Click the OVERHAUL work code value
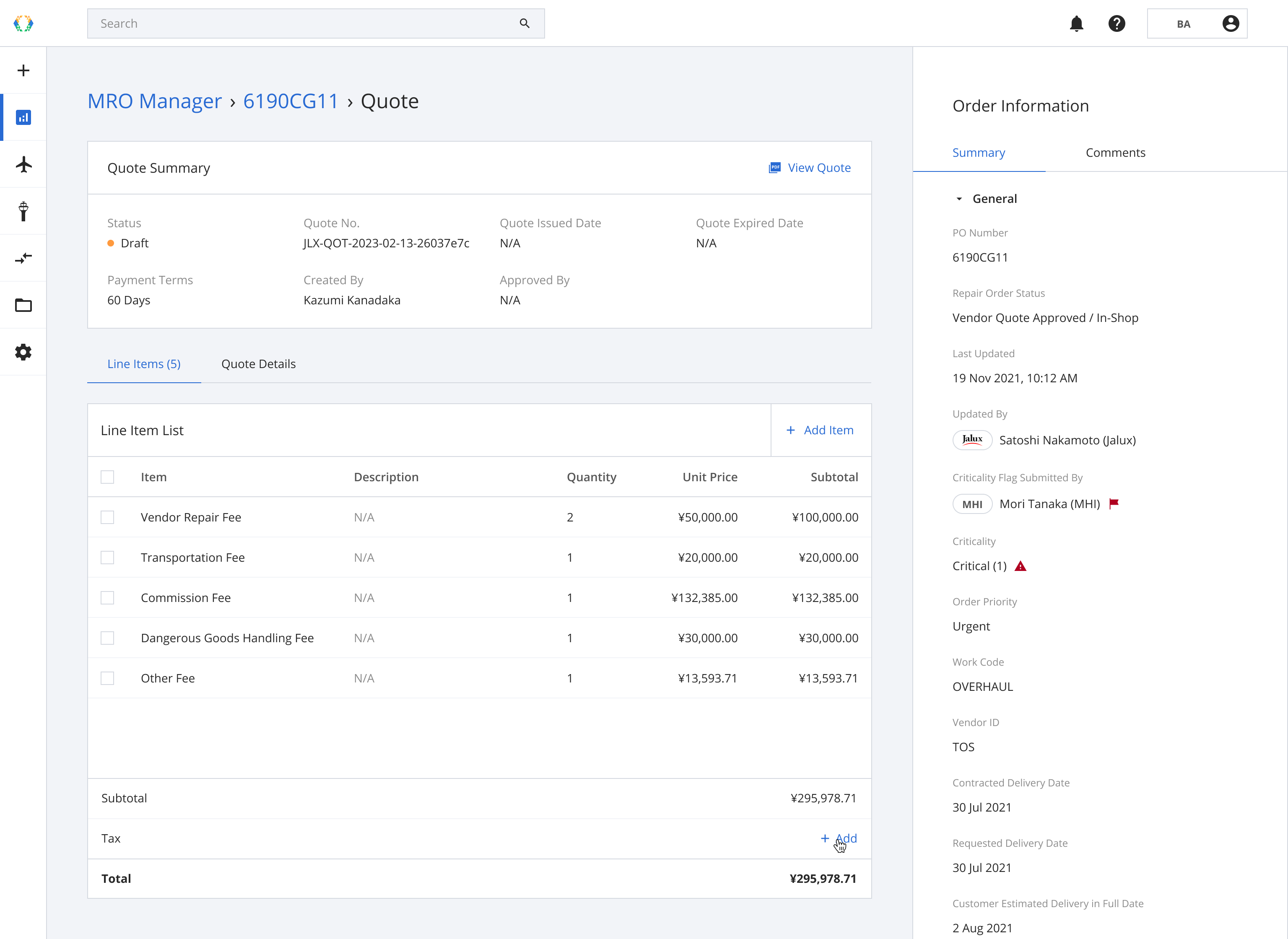This screenshot has width=1288, height=939. (x=983, y=687)
